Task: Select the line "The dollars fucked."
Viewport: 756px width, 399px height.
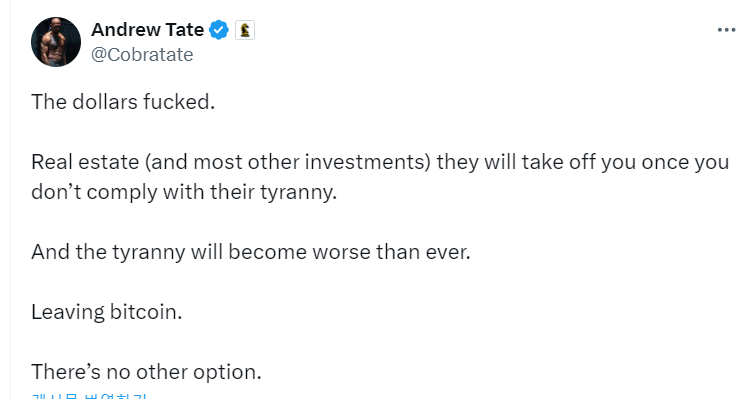Action: (123, 102)
